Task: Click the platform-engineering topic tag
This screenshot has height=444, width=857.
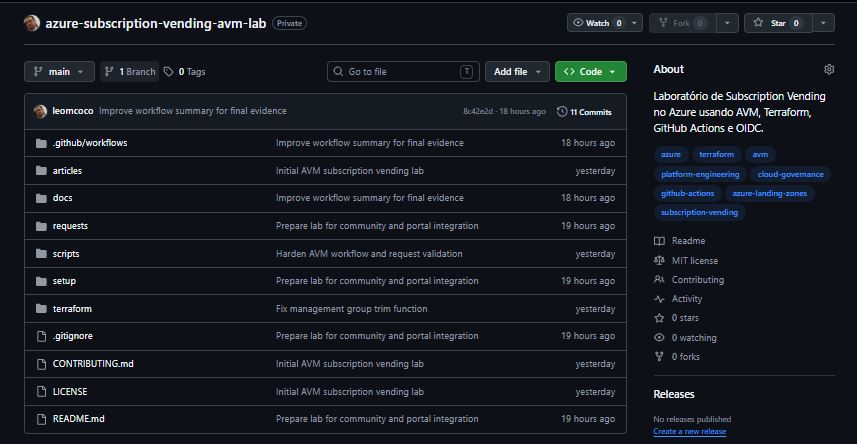Action: (700, 174)
